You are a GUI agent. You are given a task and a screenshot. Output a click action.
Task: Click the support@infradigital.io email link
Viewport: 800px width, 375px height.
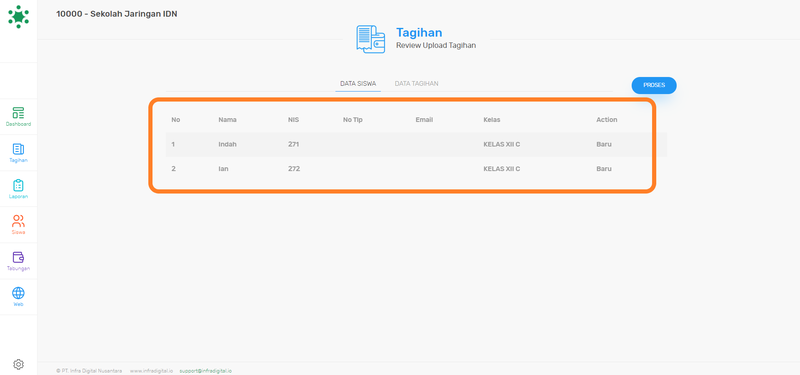click(x=206, y=371)
